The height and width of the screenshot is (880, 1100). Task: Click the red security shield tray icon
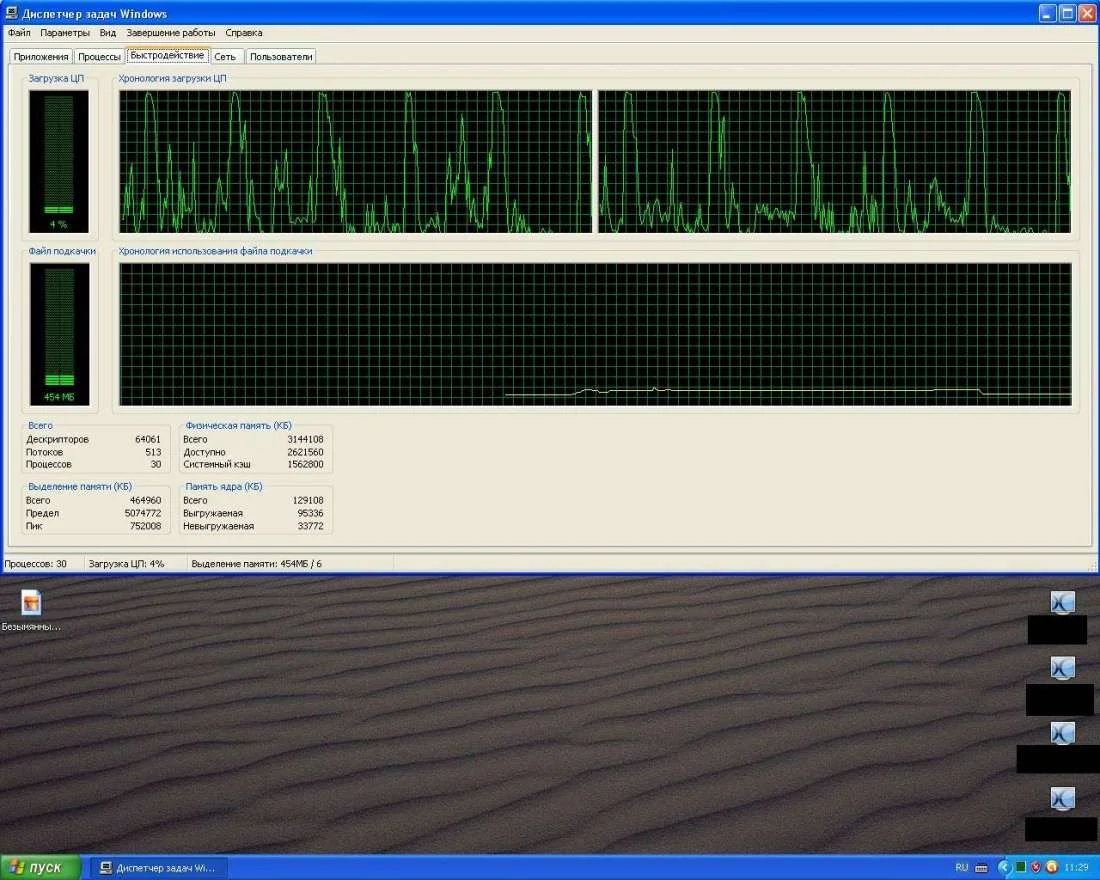tap(1036, 867)
